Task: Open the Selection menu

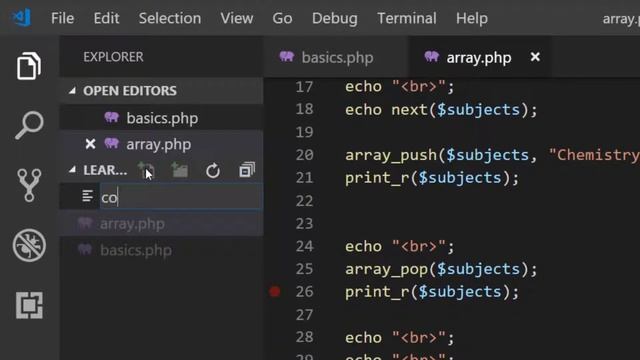Action: (170, 18)
